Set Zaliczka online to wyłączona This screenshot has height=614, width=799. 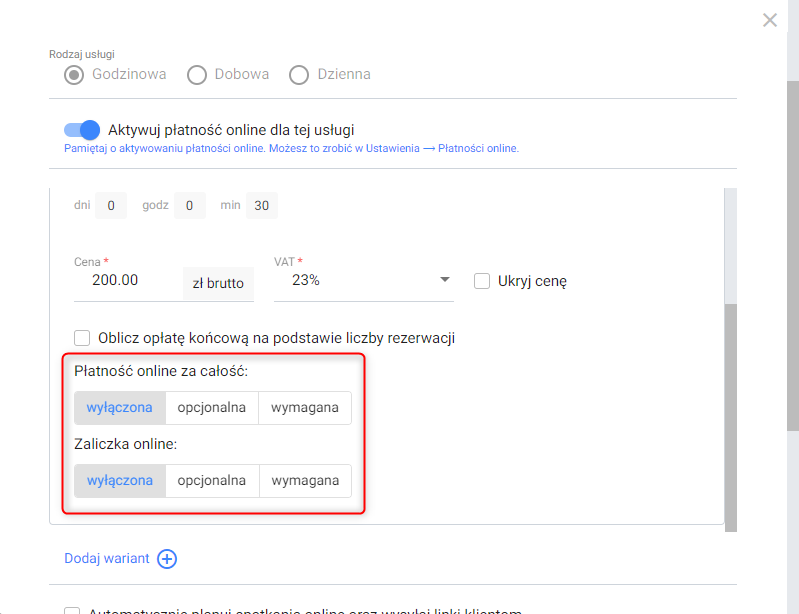(120, 480)
